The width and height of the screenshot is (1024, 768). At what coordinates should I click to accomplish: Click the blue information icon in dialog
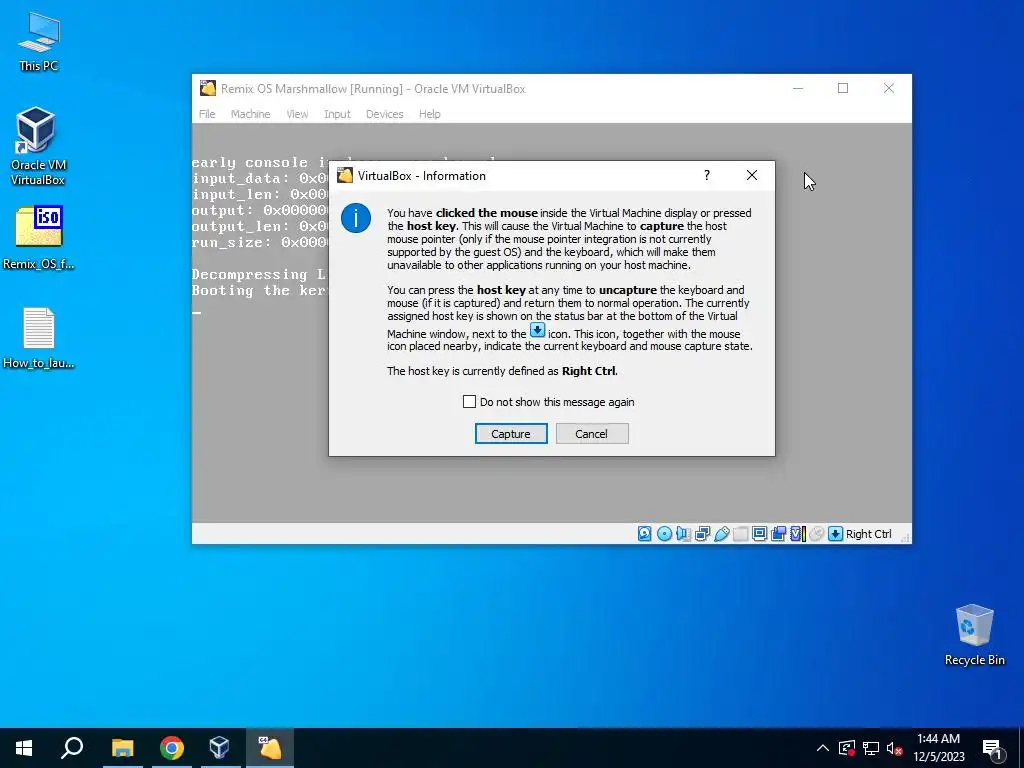click(x=356, y=217)
